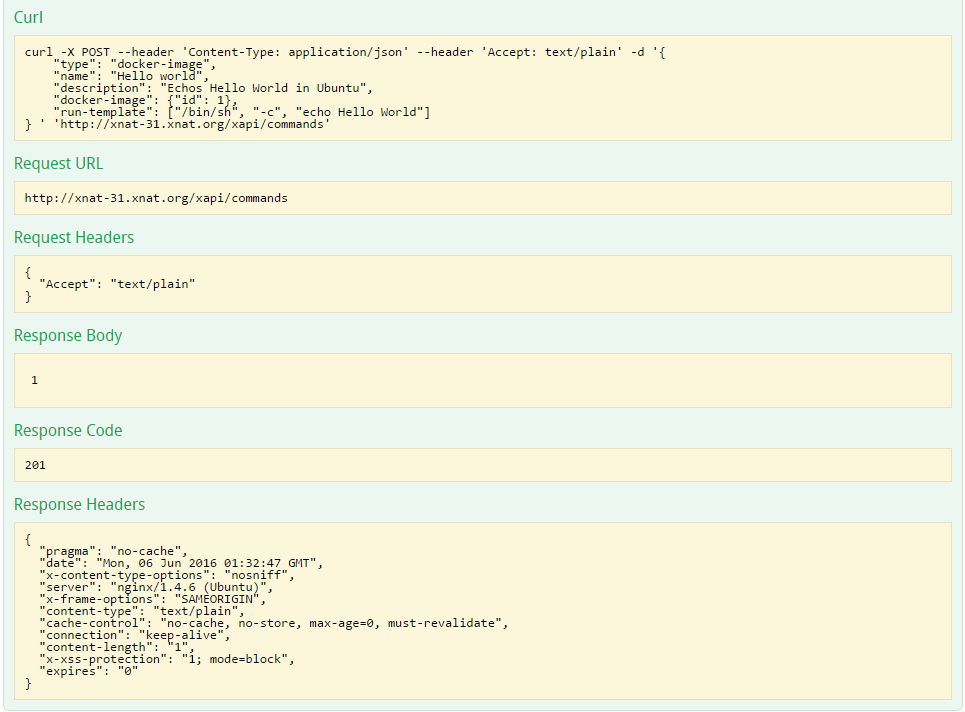The height and width of the screenshot is (712, 965).
Task: Click the "expires" response header line
Action: click(x=88, y=671)
